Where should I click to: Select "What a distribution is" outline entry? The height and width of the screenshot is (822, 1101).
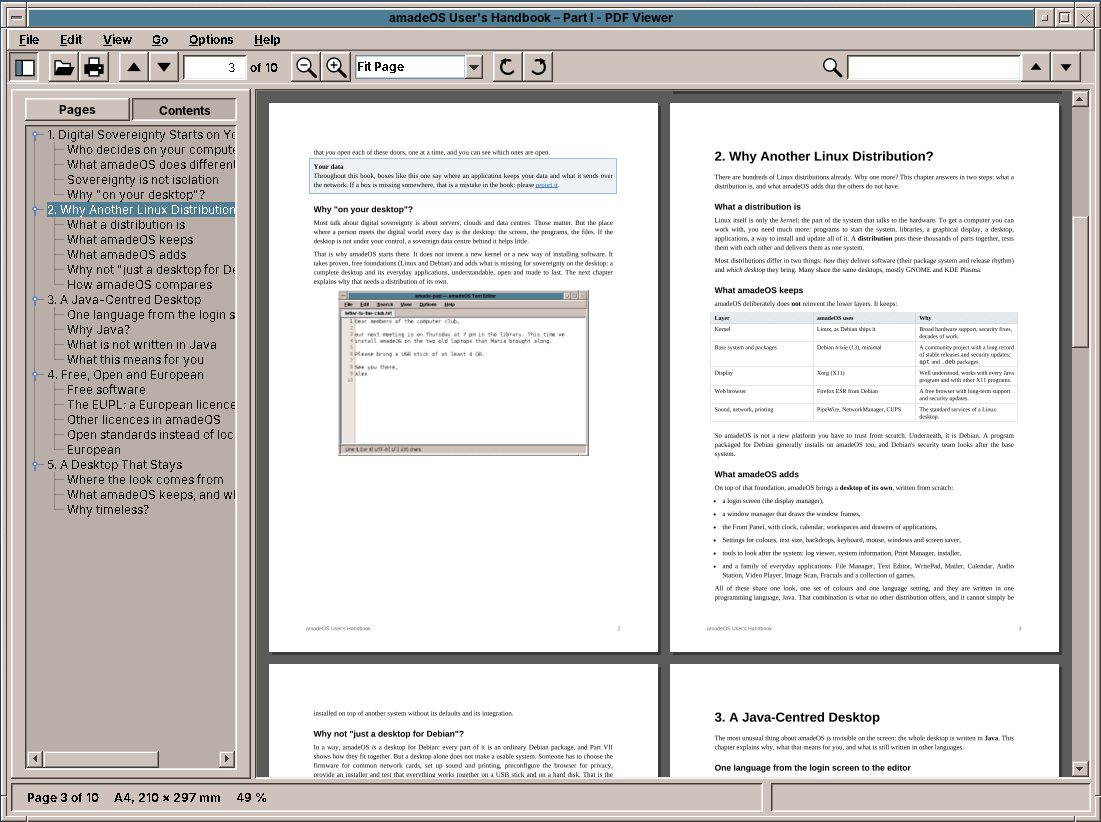126,225
